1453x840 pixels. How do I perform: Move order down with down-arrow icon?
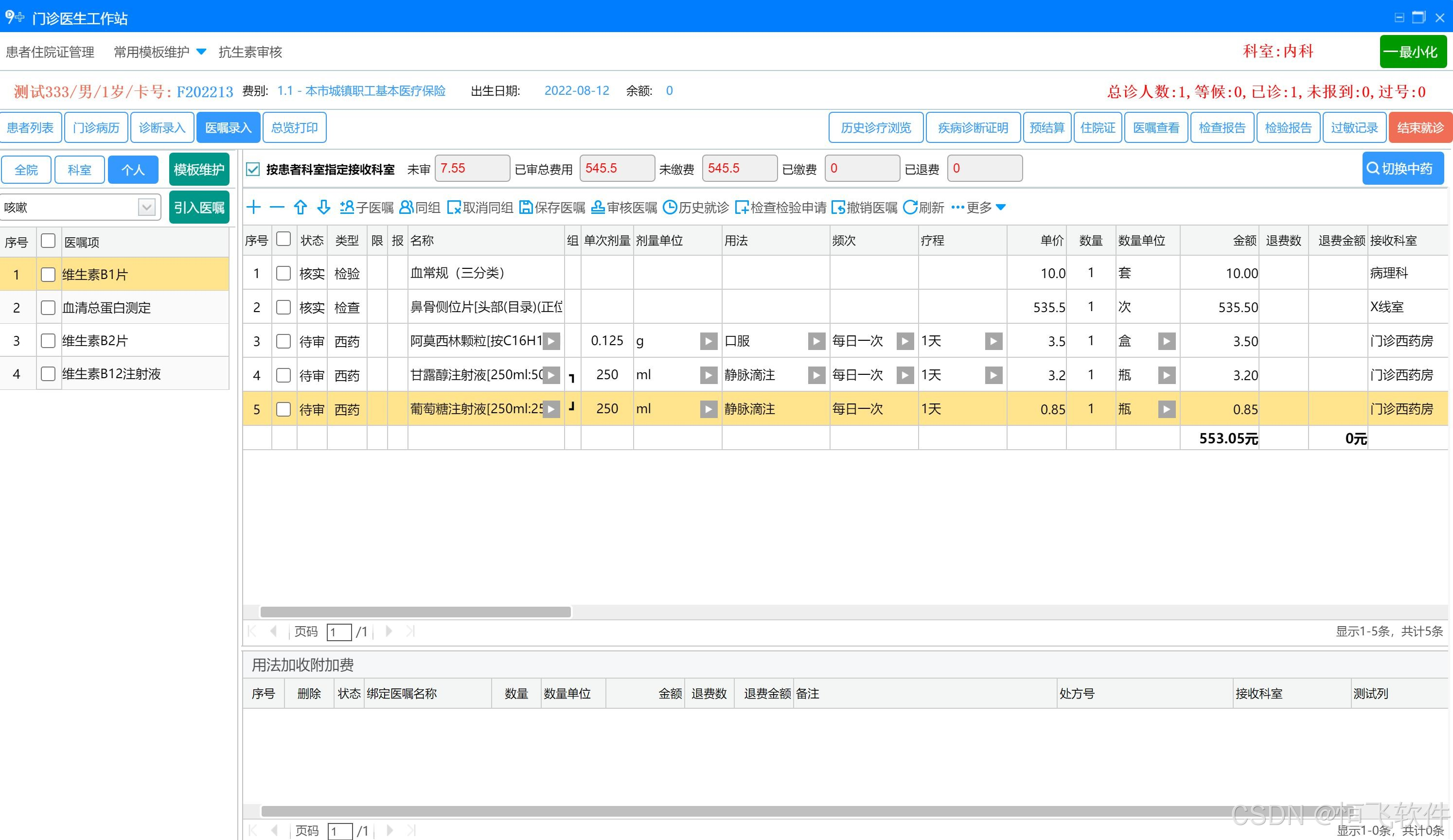point(323,207)
